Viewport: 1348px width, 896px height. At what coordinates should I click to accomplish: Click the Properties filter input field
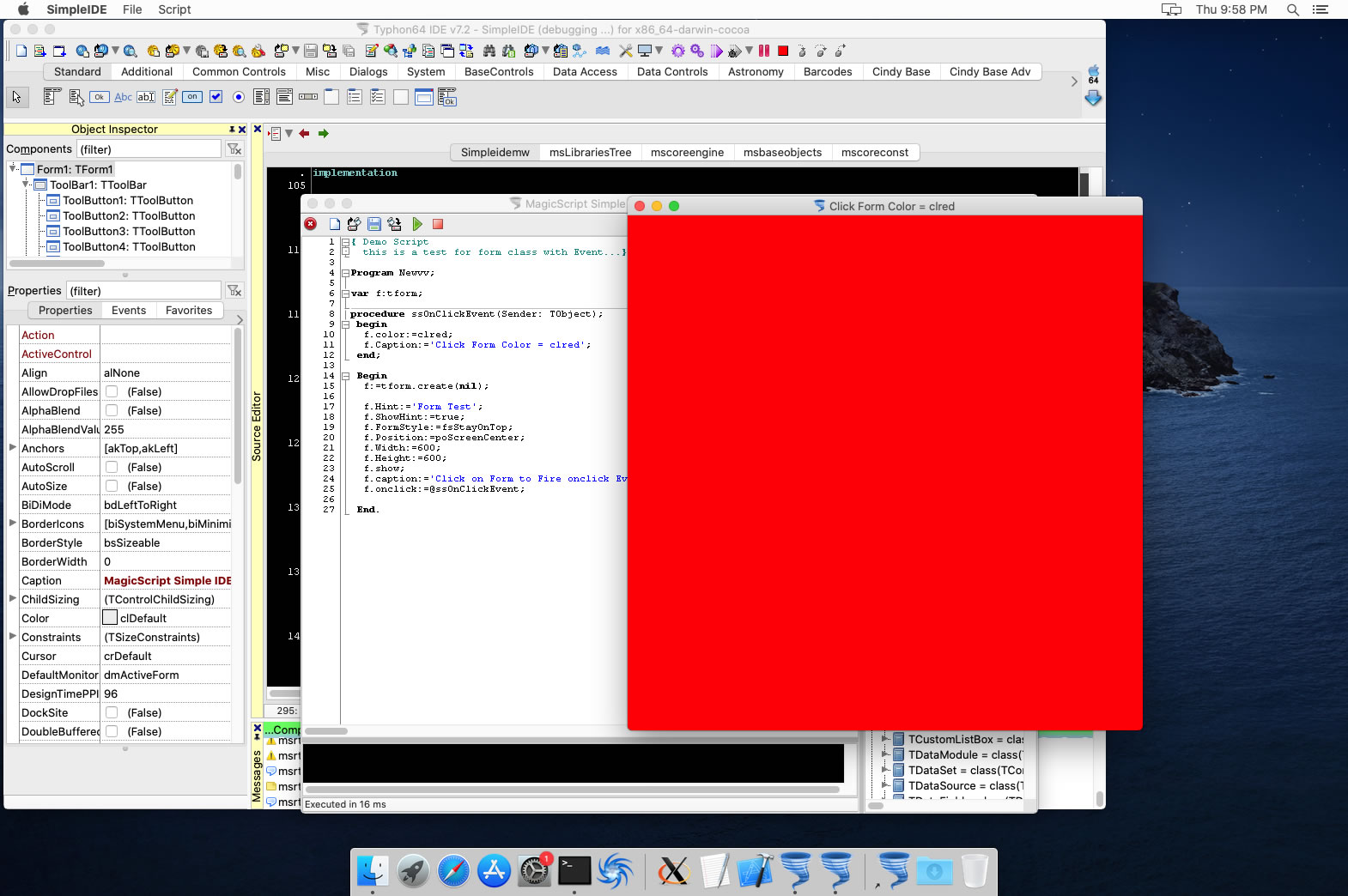(143, 291)
